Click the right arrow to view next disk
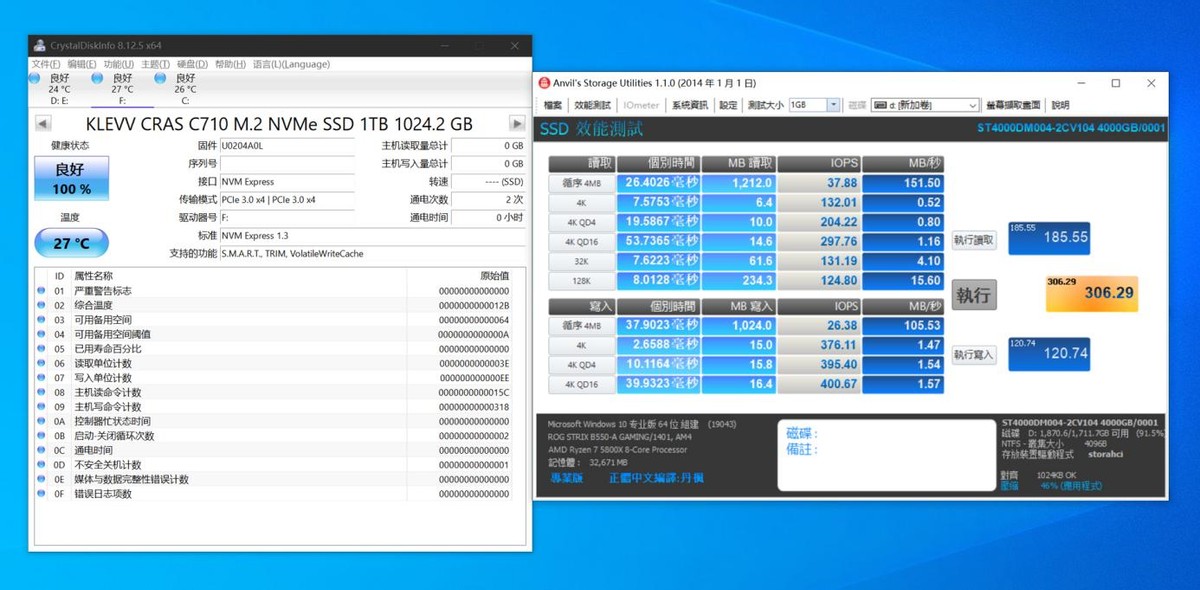 click(x=517, y=123)
